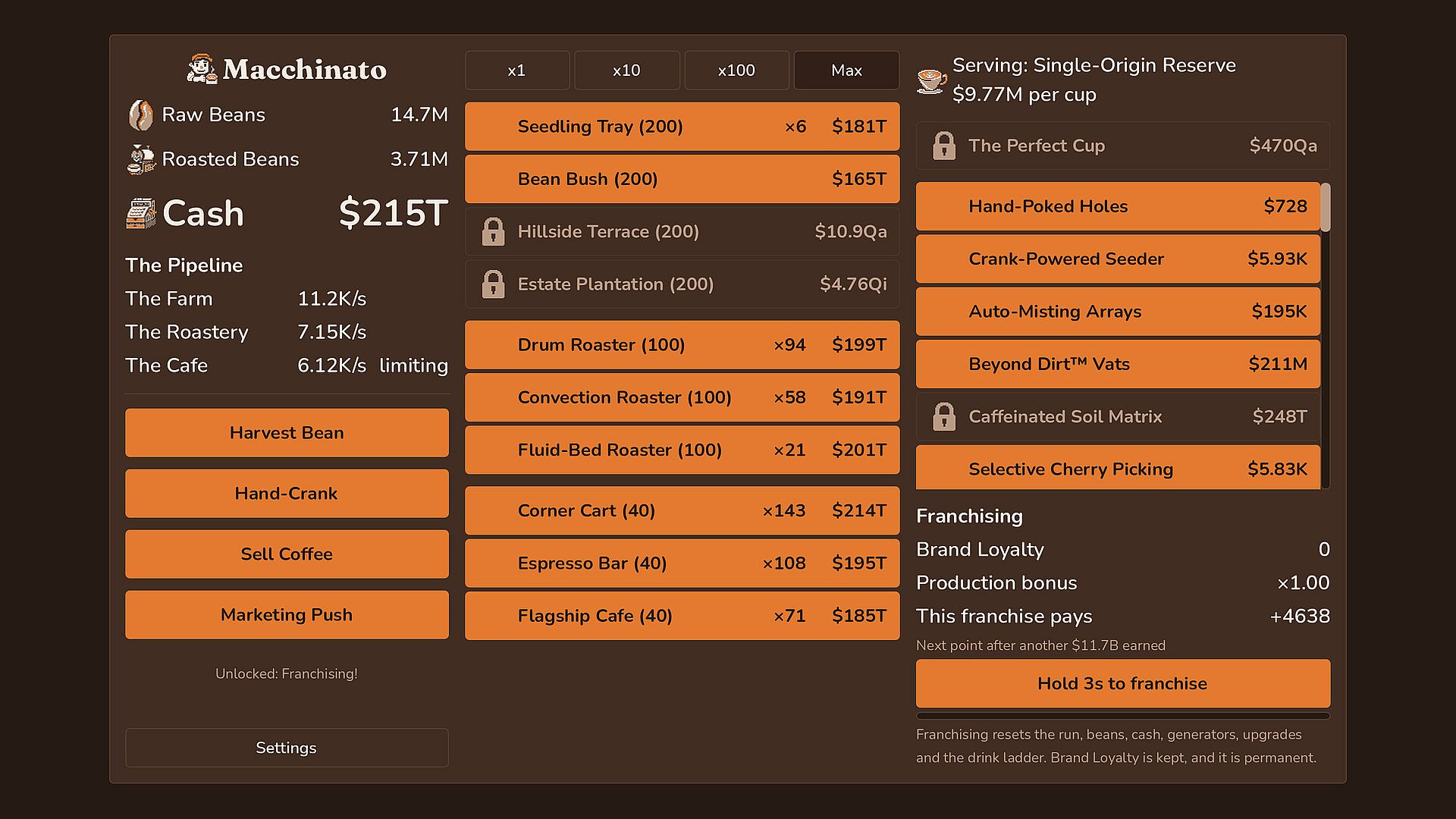Click the Production bonus ×1.00 value
Image resolution: width=1456 pixels, height=819 pixels.
coord(1303,583)
